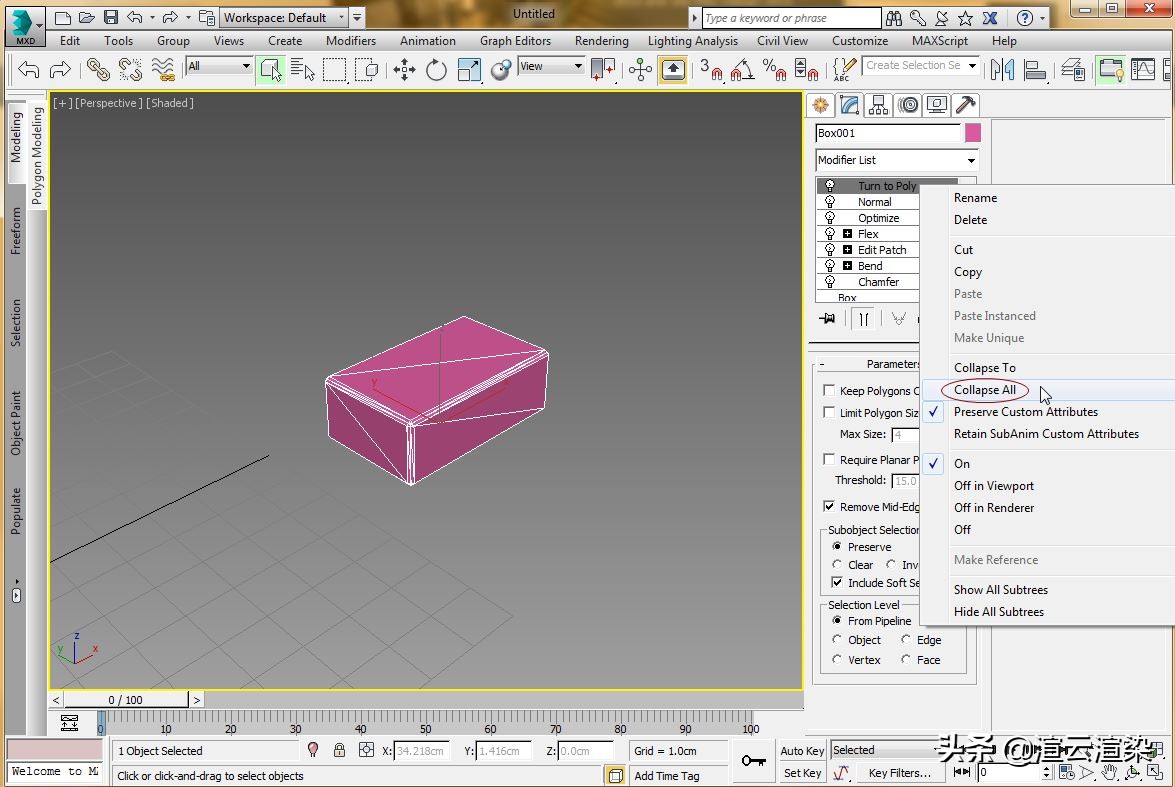This screenshot has width=1175, height=787.
Task: Select the Vertex radio button under Selection Level
Action: pyautogui.click(x=837, y=659)
